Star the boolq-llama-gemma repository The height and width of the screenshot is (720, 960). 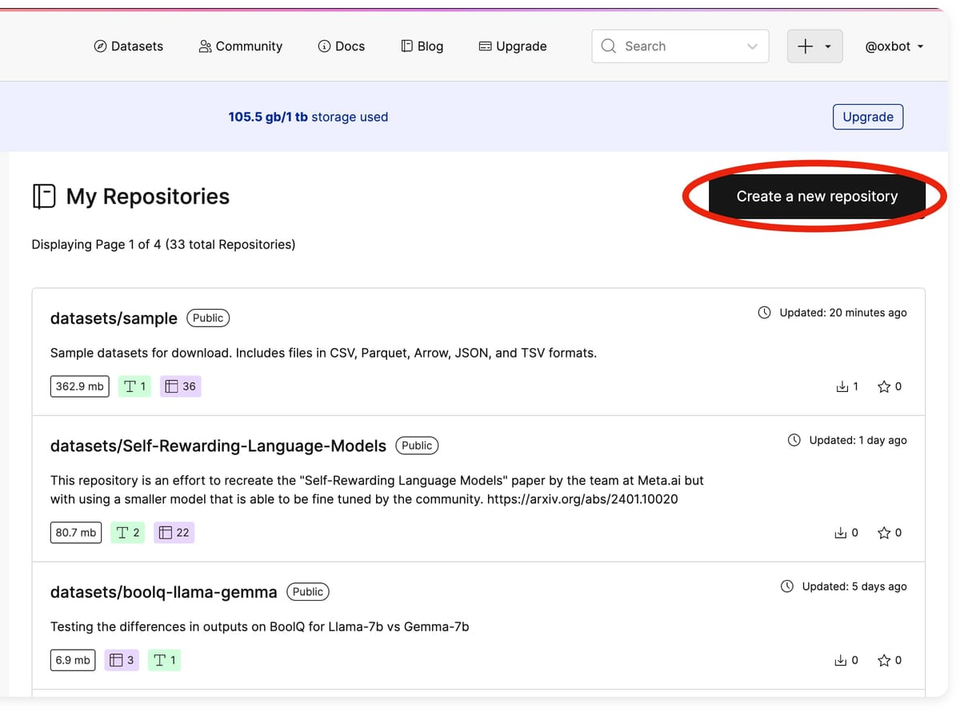(x=882, y=660)
